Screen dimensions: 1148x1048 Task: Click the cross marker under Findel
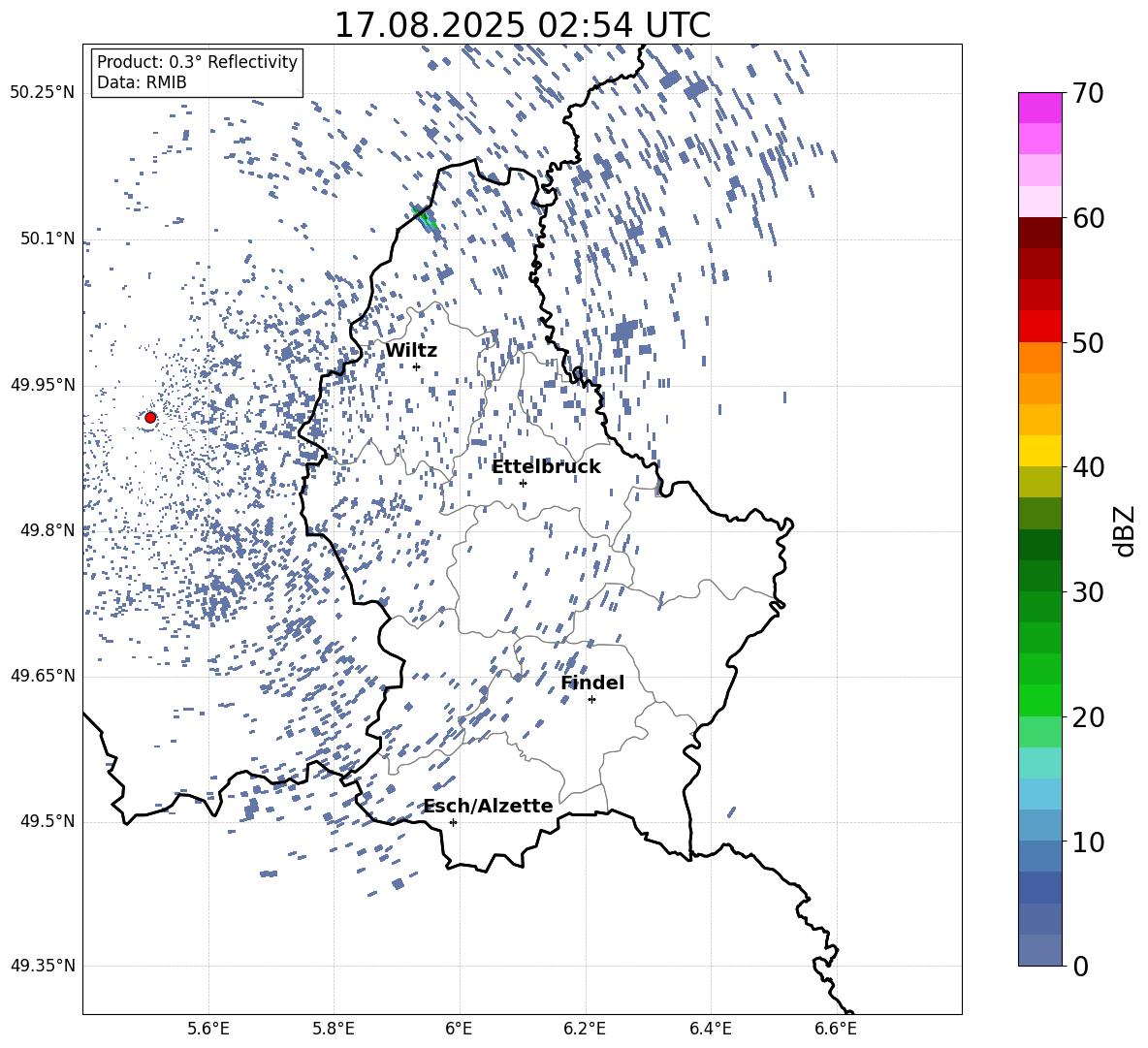pos(591,700)
